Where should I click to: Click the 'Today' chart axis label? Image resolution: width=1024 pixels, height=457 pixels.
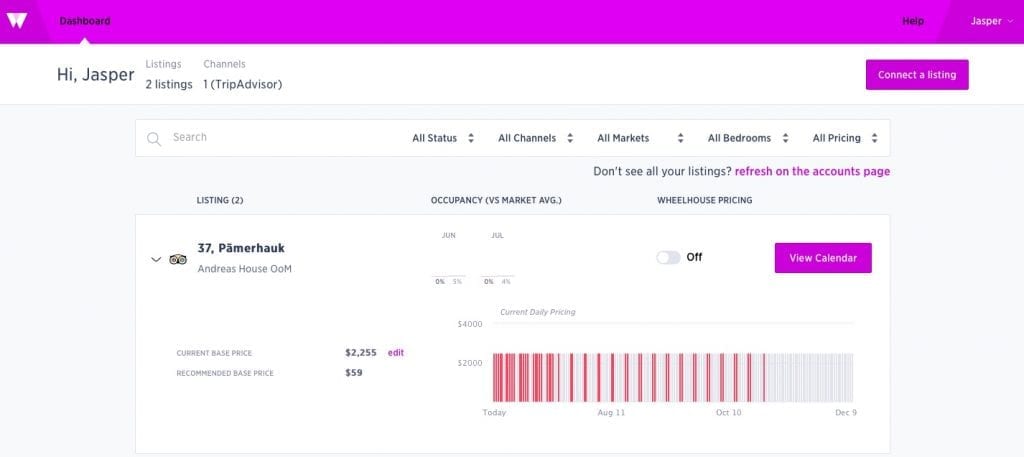494,413
